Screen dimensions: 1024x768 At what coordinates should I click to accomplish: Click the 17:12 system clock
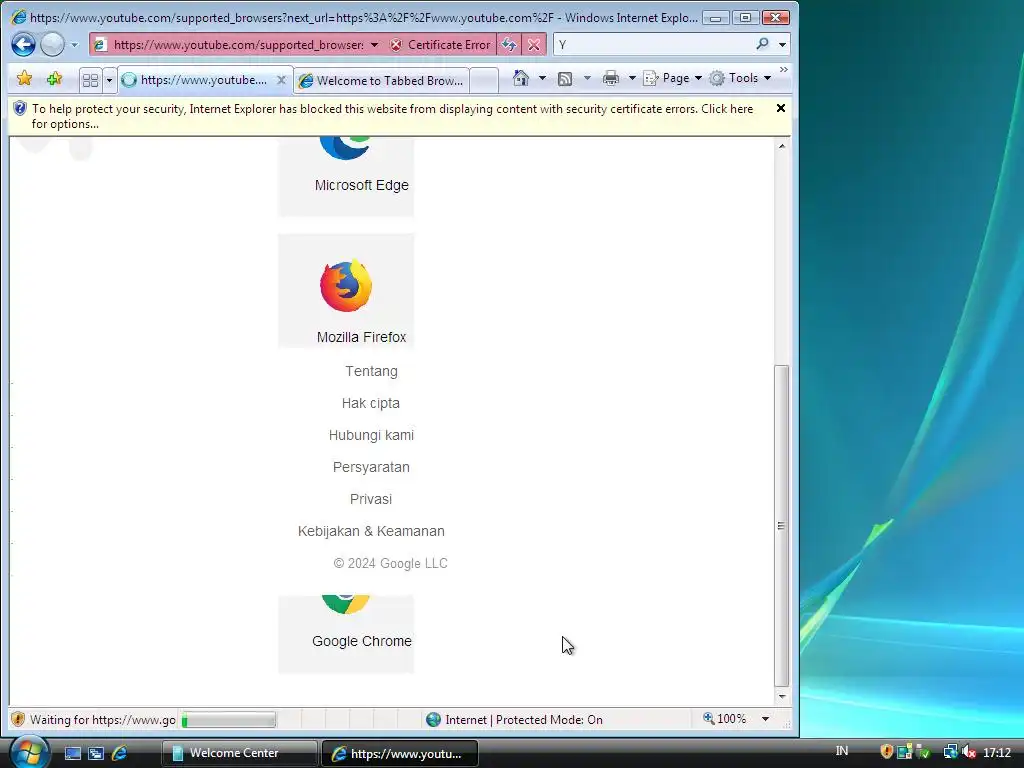coord(997,752)
